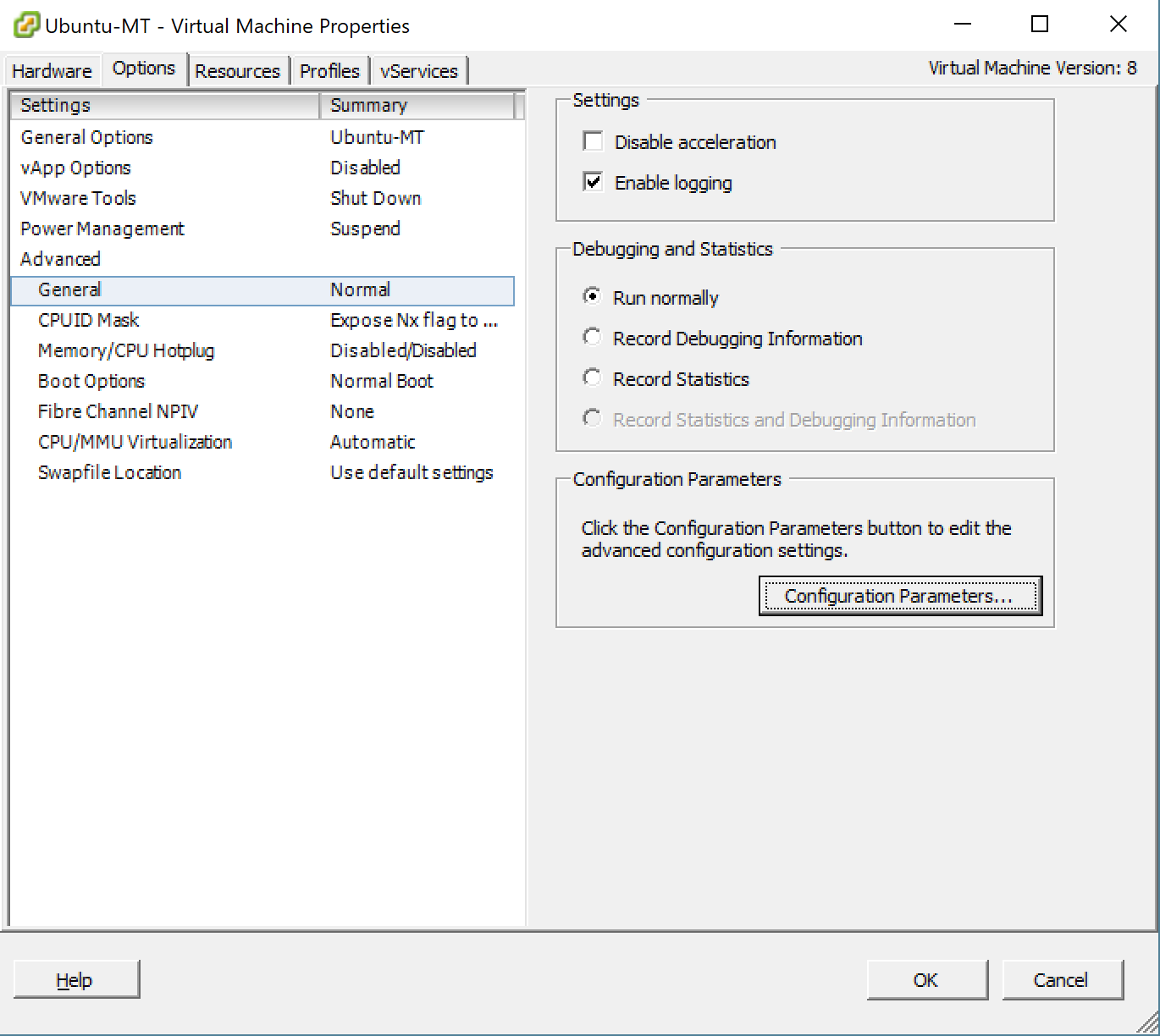Open the Configuration Parameters dialog
Screen dimensions: 1160x1036
tap(899, 595)
